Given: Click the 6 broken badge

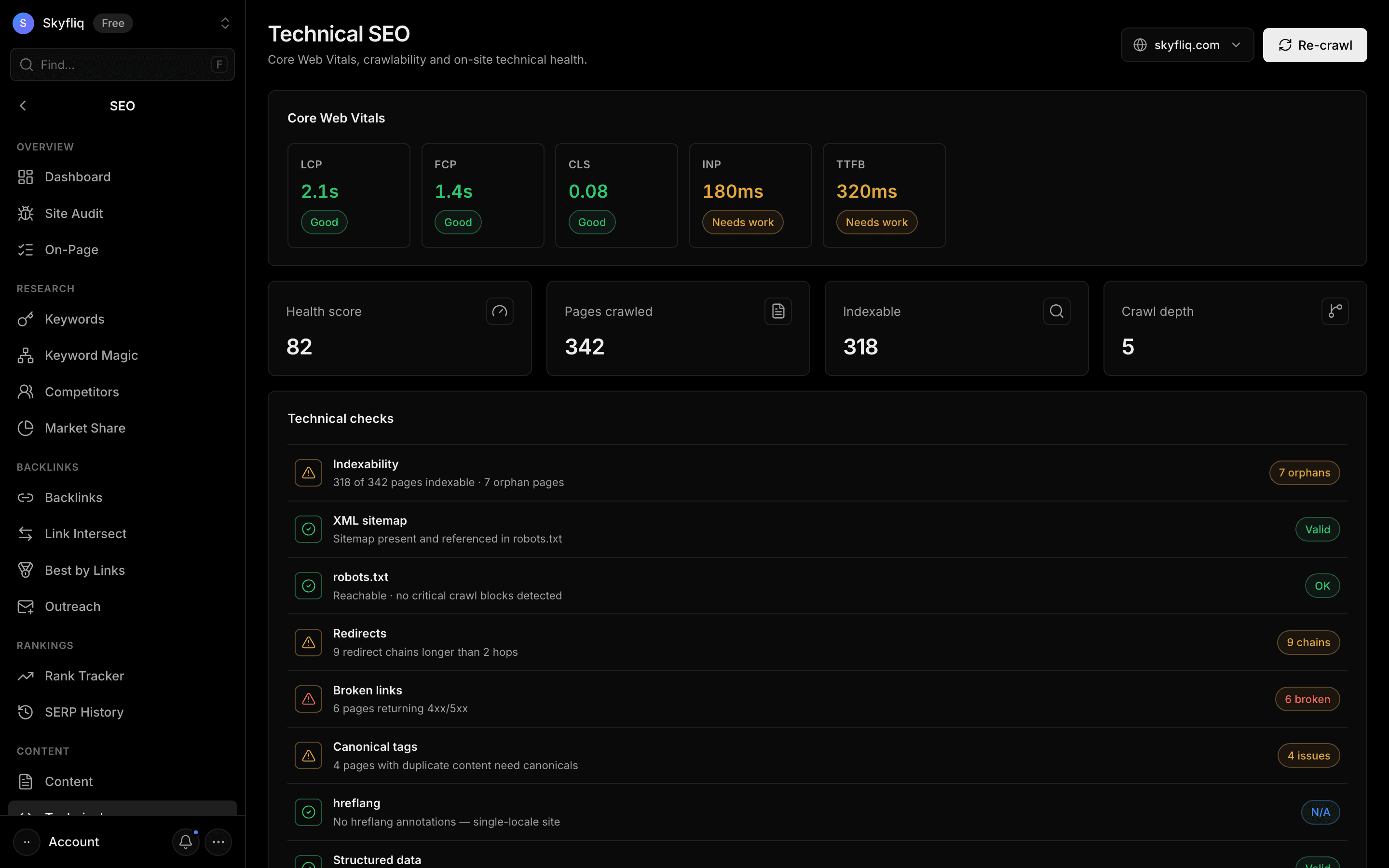Looking at the screenshot, I should (1307, 699).
